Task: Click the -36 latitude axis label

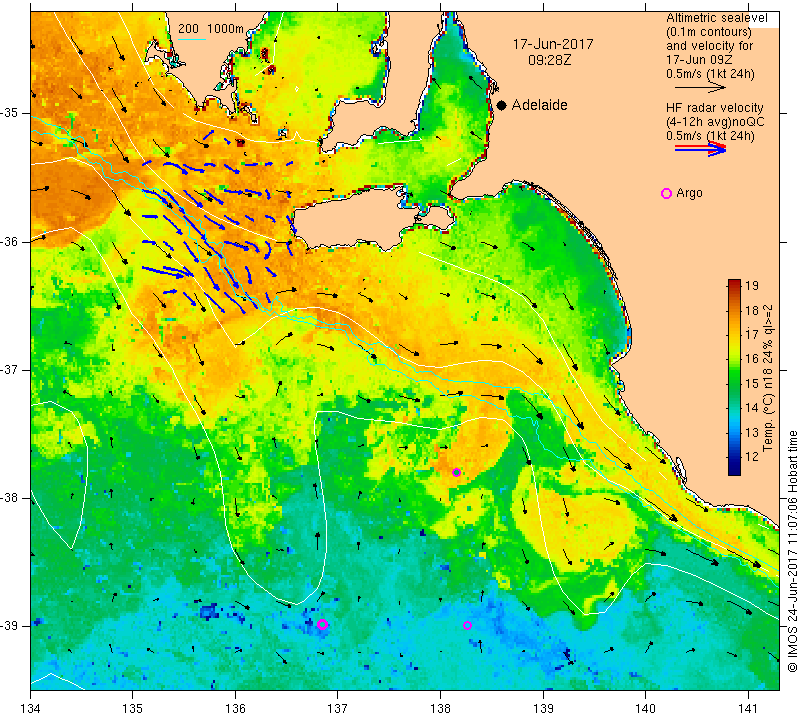Action: (x=10, y=241)
